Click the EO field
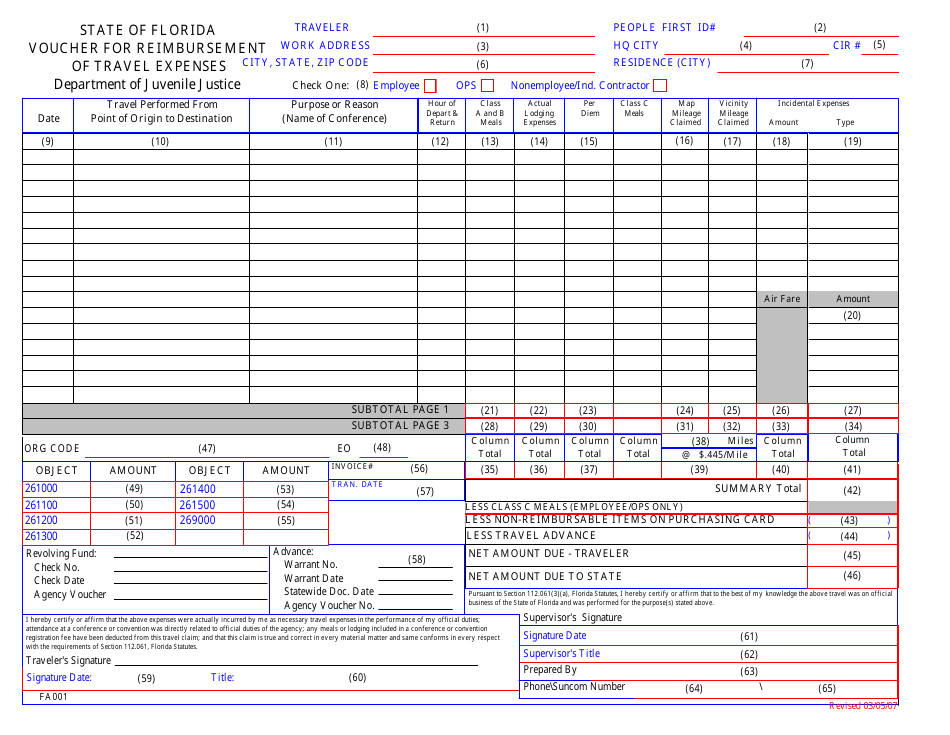Viewport: 950px width, 735px height. click(x=383, y=447)
